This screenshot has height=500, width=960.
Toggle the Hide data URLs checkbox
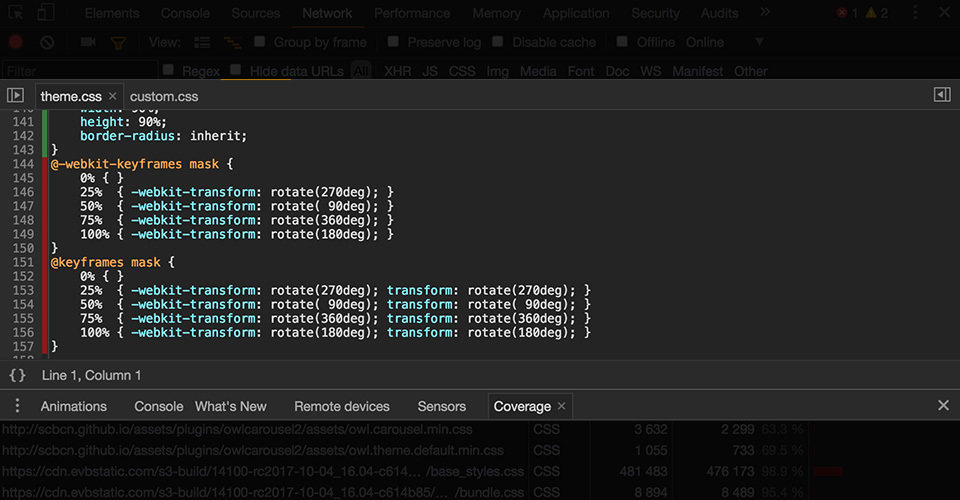coord(236,69)
